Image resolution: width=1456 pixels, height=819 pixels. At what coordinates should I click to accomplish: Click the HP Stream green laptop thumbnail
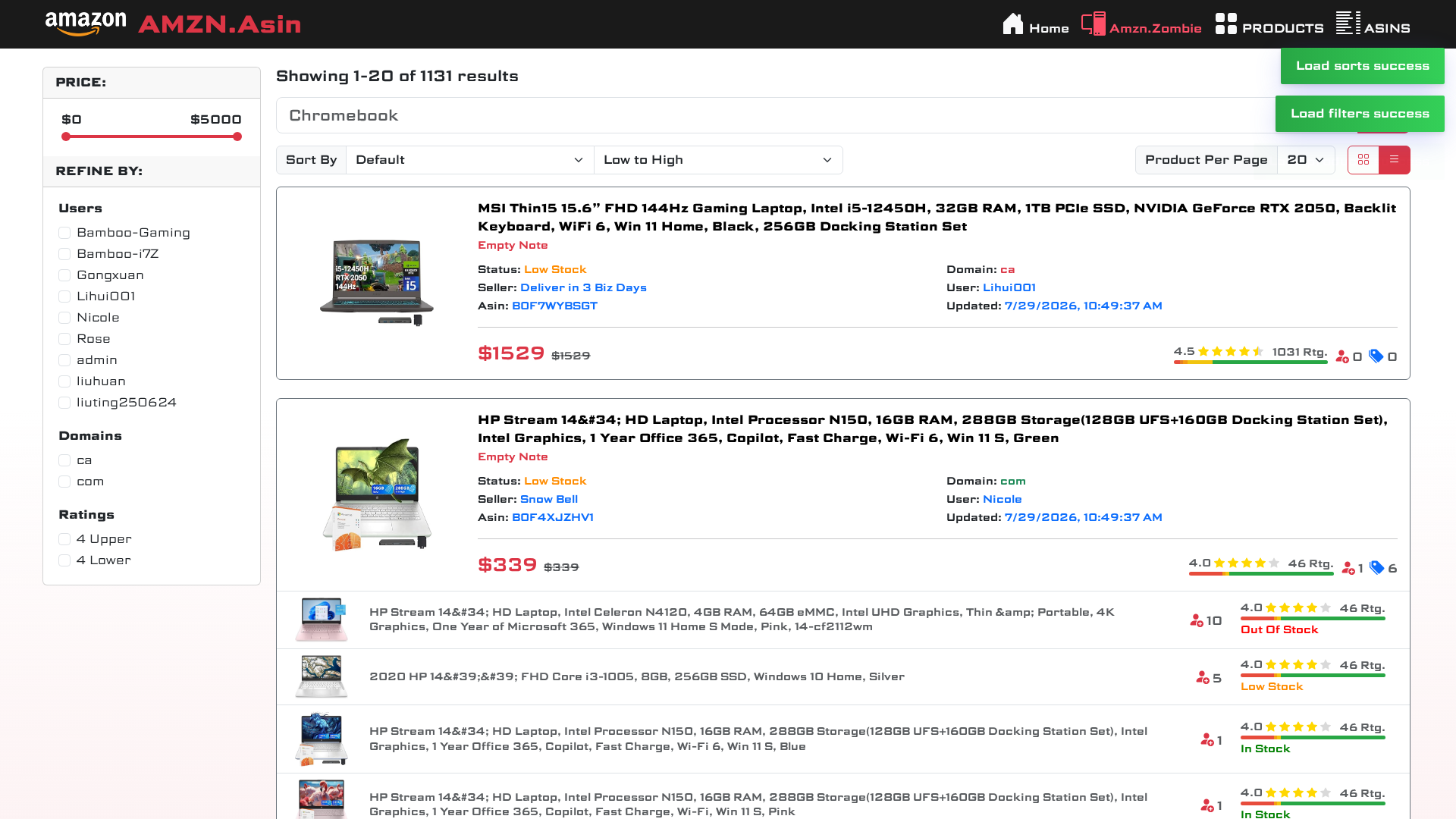[377, 494]
